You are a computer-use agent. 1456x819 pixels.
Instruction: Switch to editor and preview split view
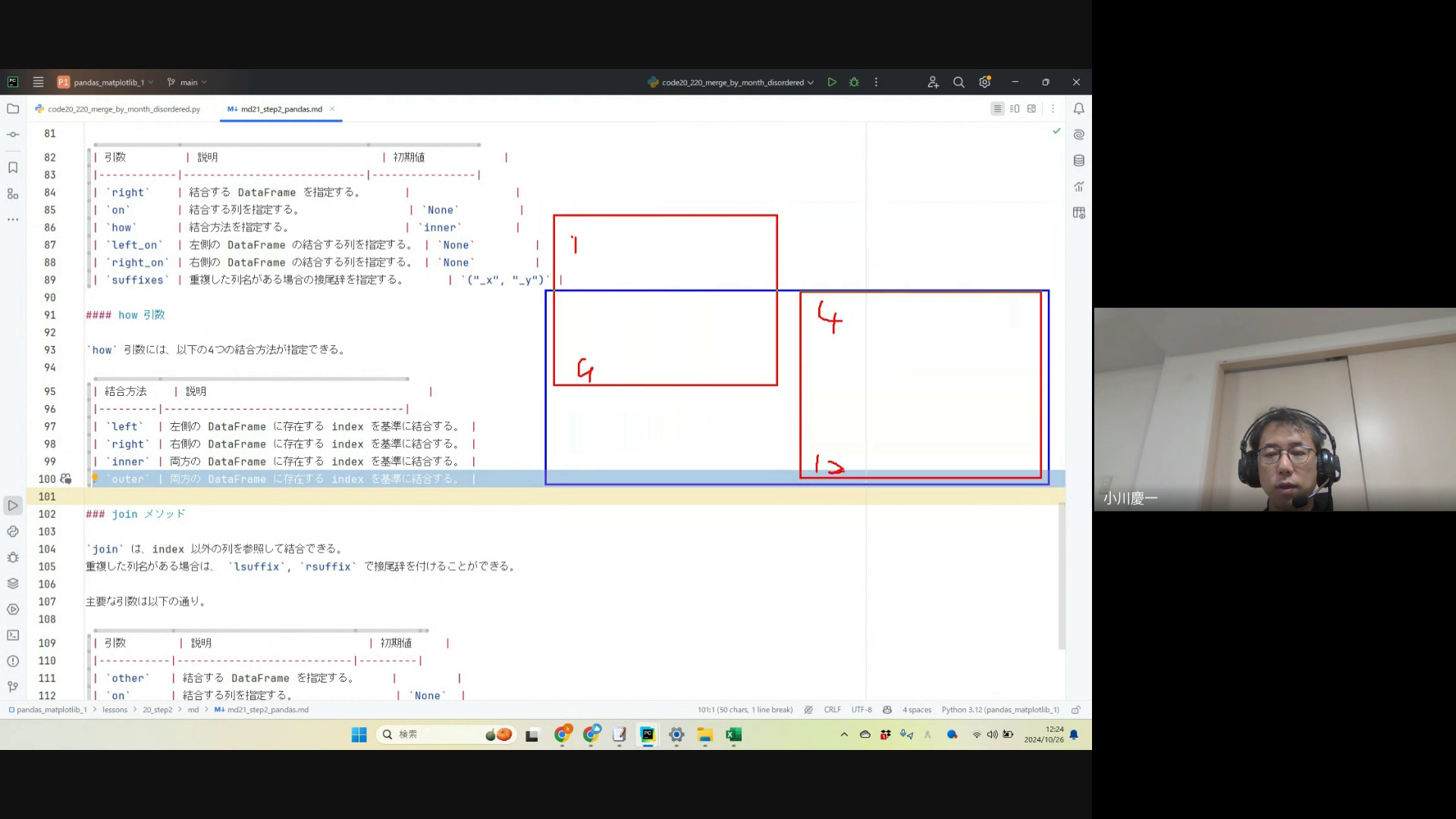click(1015, 109)
